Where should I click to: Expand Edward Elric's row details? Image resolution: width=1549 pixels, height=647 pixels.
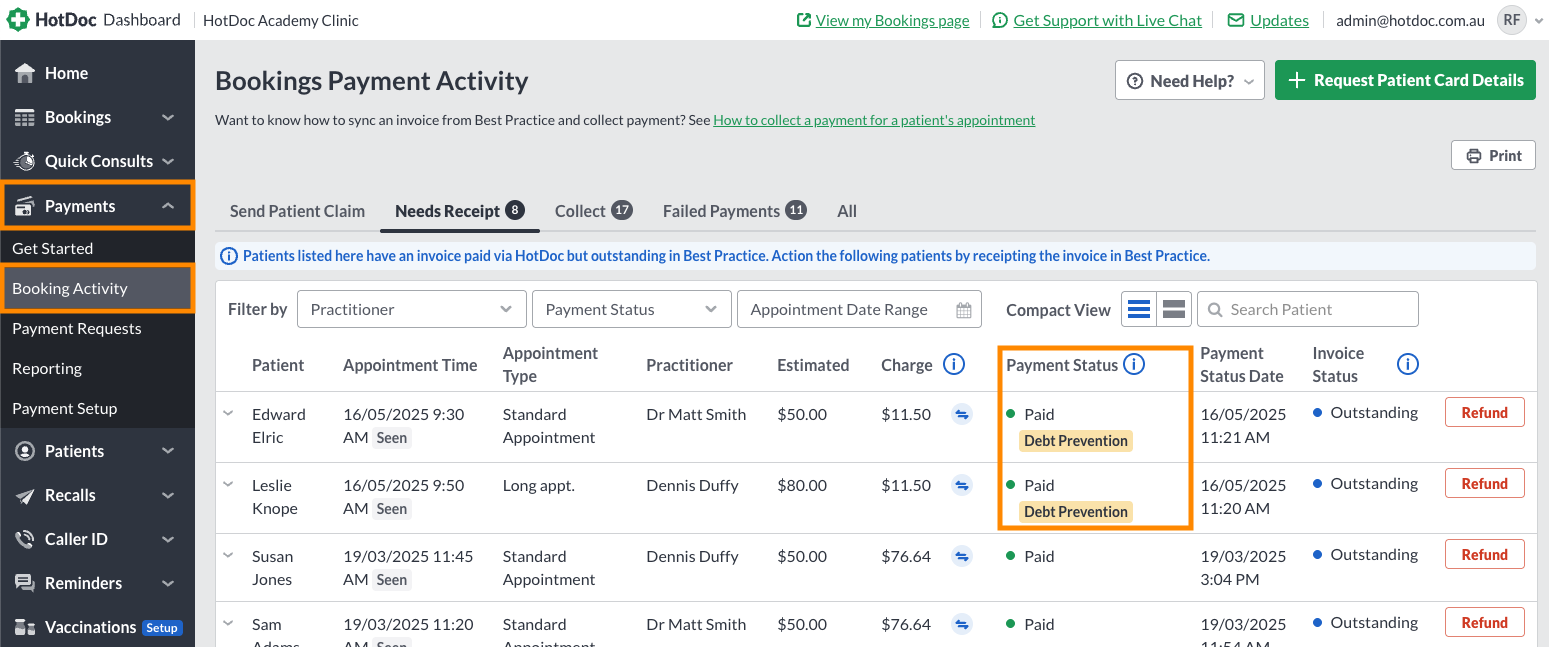229,412
